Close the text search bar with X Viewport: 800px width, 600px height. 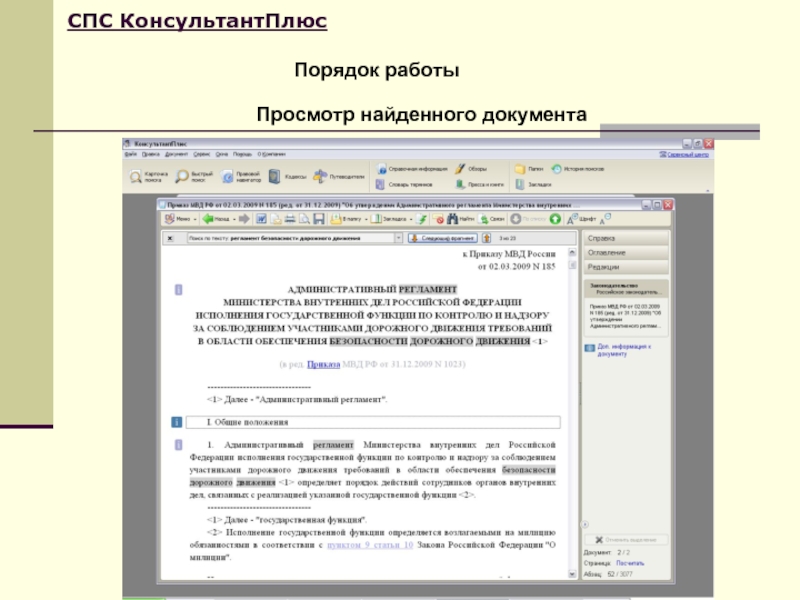click(169, 239)
